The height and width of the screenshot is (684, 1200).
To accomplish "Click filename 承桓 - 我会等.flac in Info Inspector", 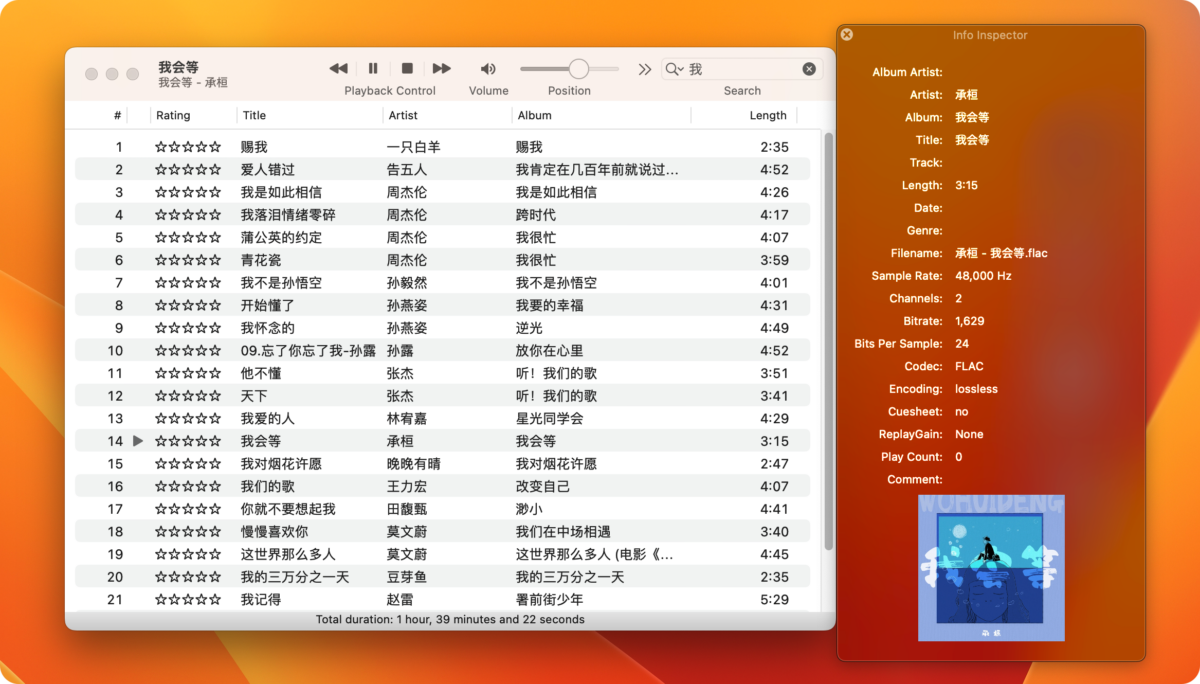I will coord(1001,253).
